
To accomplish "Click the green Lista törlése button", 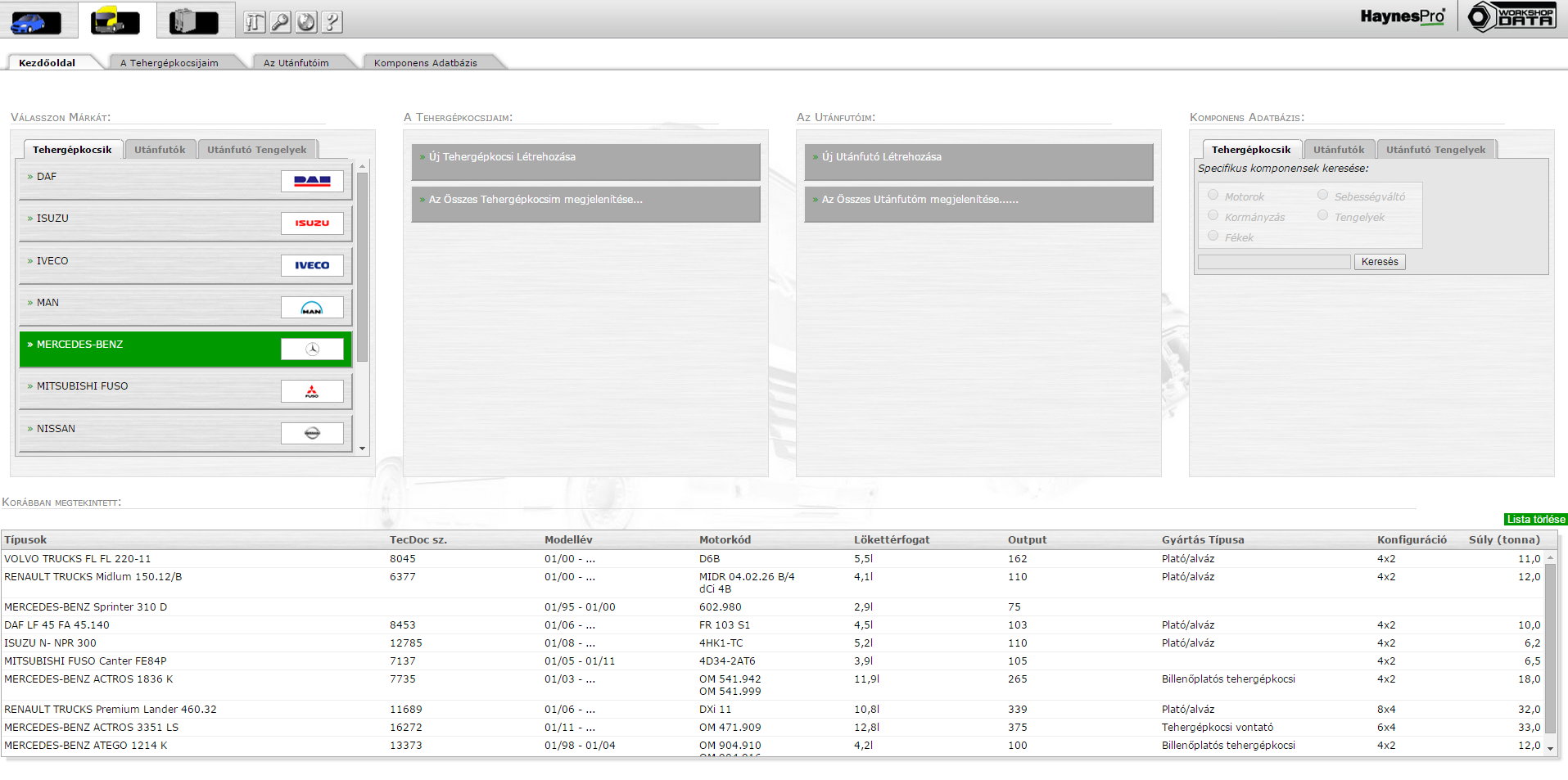I will pyautogui.click(x=1535, y=520).
